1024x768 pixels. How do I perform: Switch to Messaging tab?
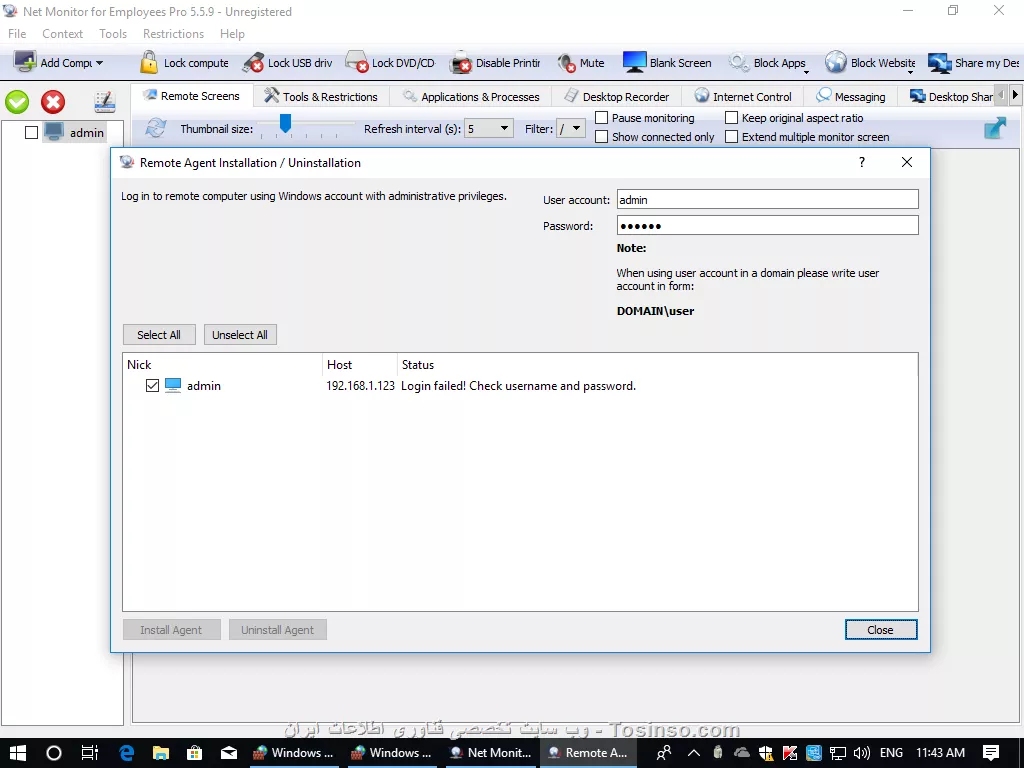tap(850, 97)
